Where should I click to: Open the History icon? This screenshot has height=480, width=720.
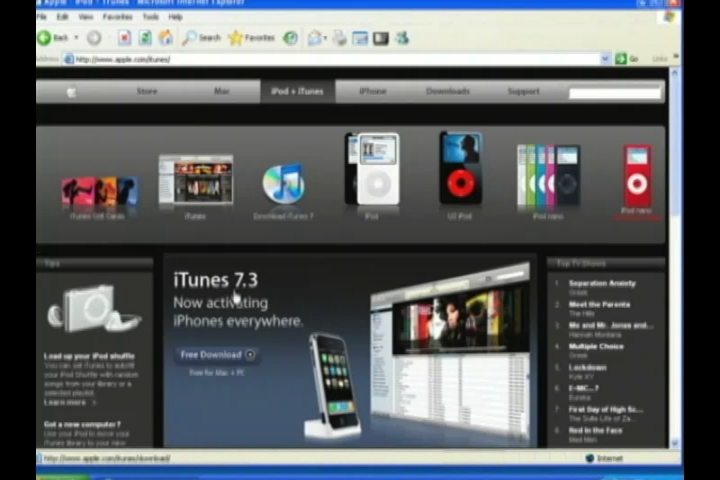[x=290, y=38]
